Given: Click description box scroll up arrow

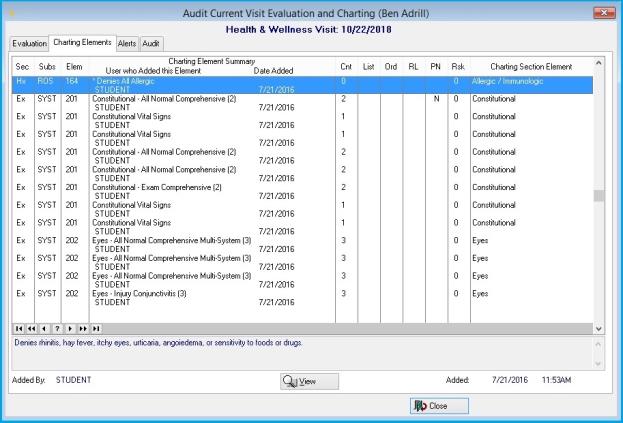Looking at the screenshot, I should [x=598, y=344].
